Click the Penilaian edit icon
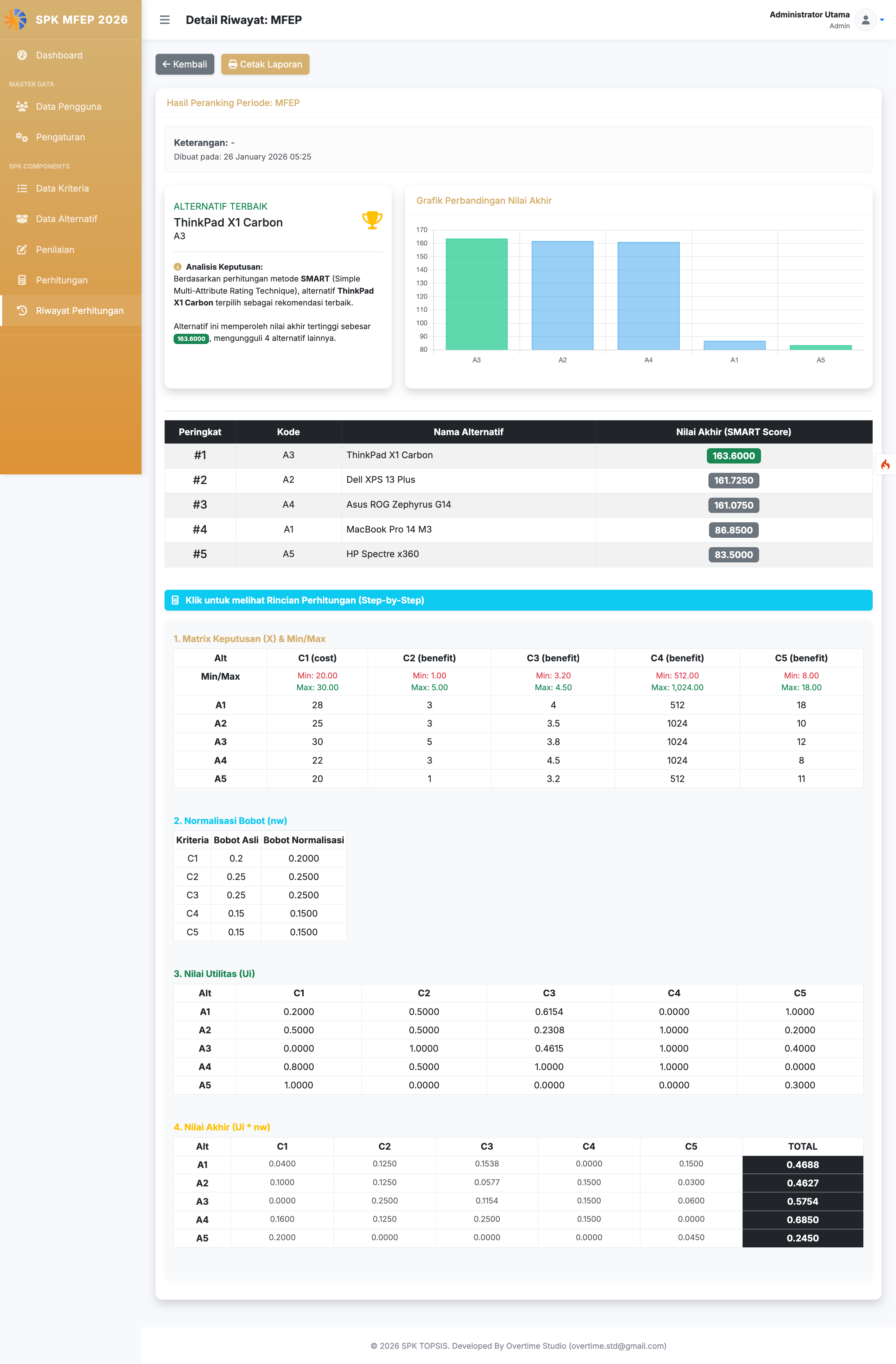Screen dimensions: 896x1364 [22, 249]
